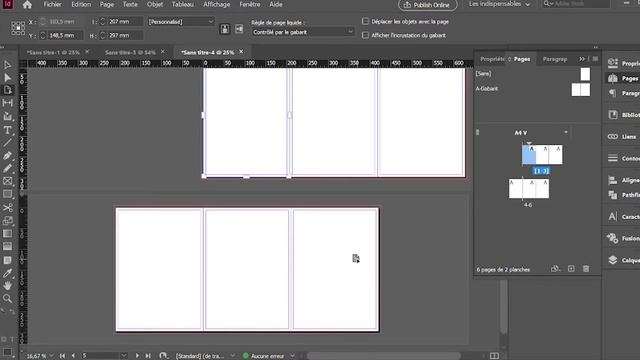
Task: Open the Liens panel from dock
Action: coord(622,137)
